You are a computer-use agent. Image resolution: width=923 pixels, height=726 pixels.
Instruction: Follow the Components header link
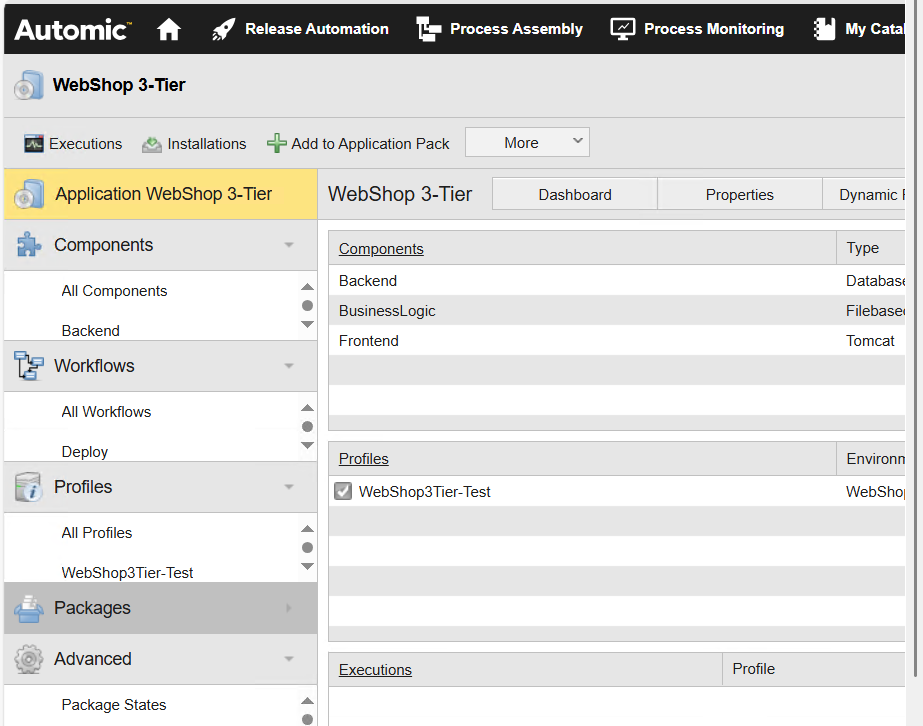[x=381, y=248]
